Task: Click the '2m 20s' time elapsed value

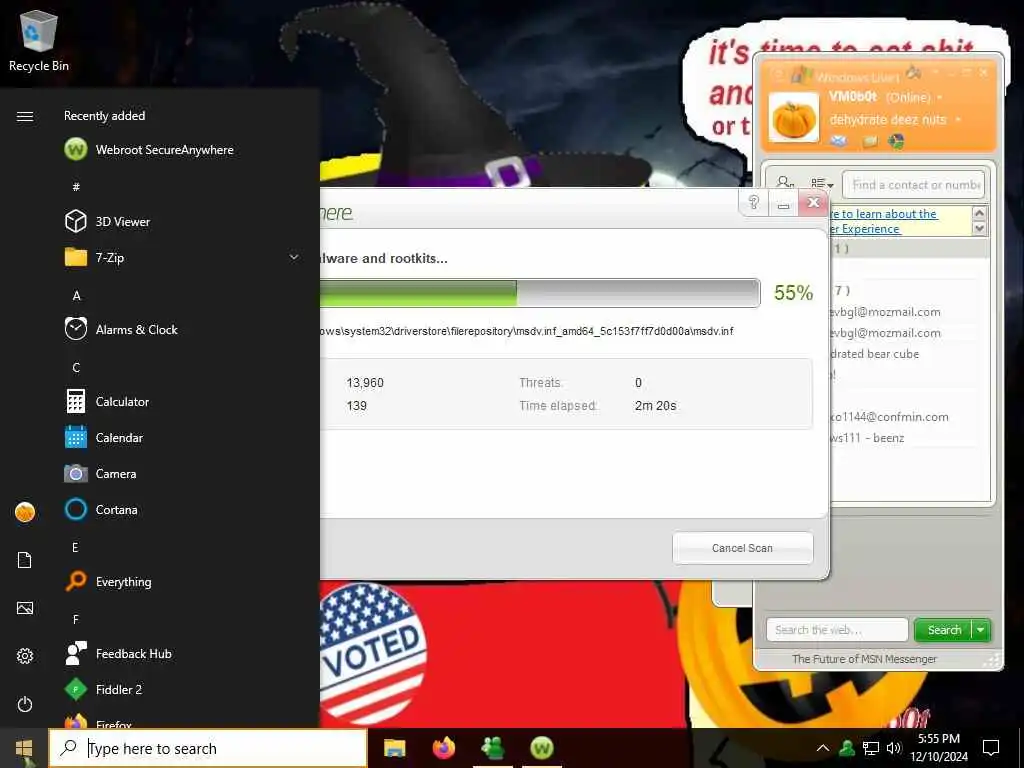Action: click(656, 406)
